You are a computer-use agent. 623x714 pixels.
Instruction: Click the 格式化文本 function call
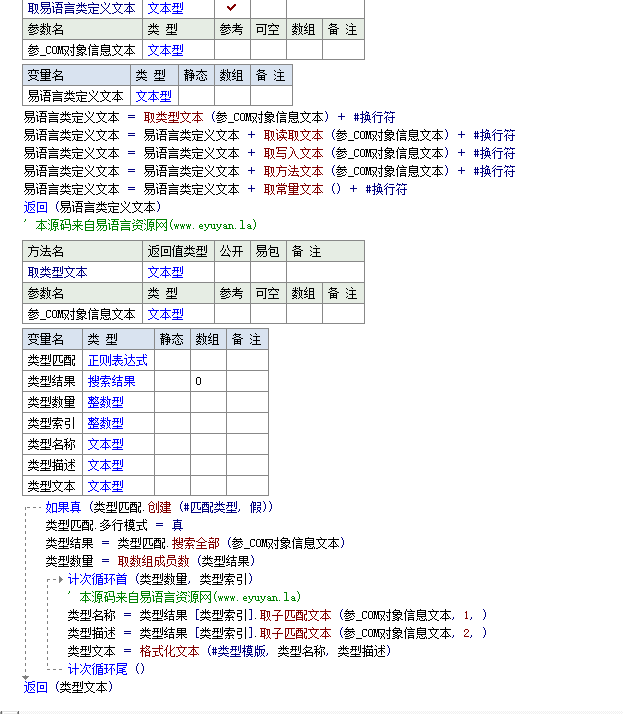(x=169, y=651)
